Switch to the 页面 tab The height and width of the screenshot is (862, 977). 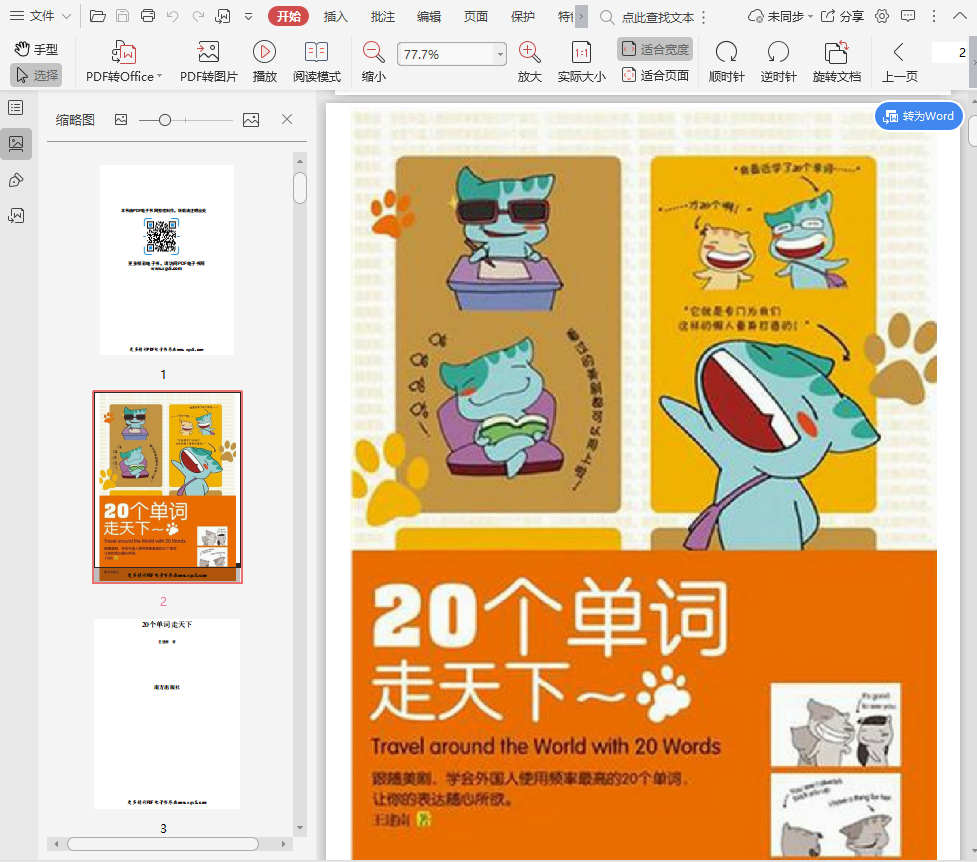475,17
